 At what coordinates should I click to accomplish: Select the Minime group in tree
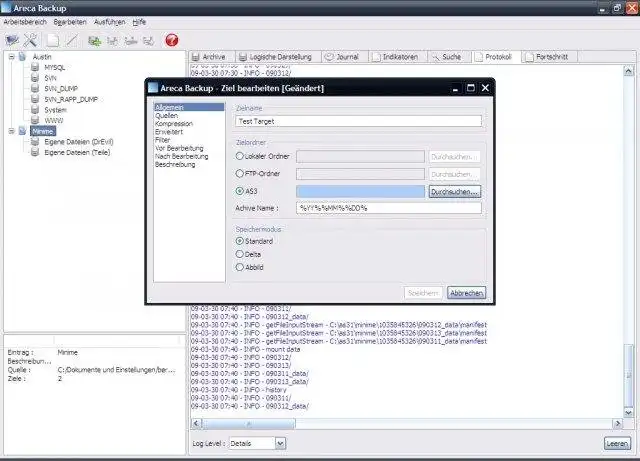pos(43,131)
